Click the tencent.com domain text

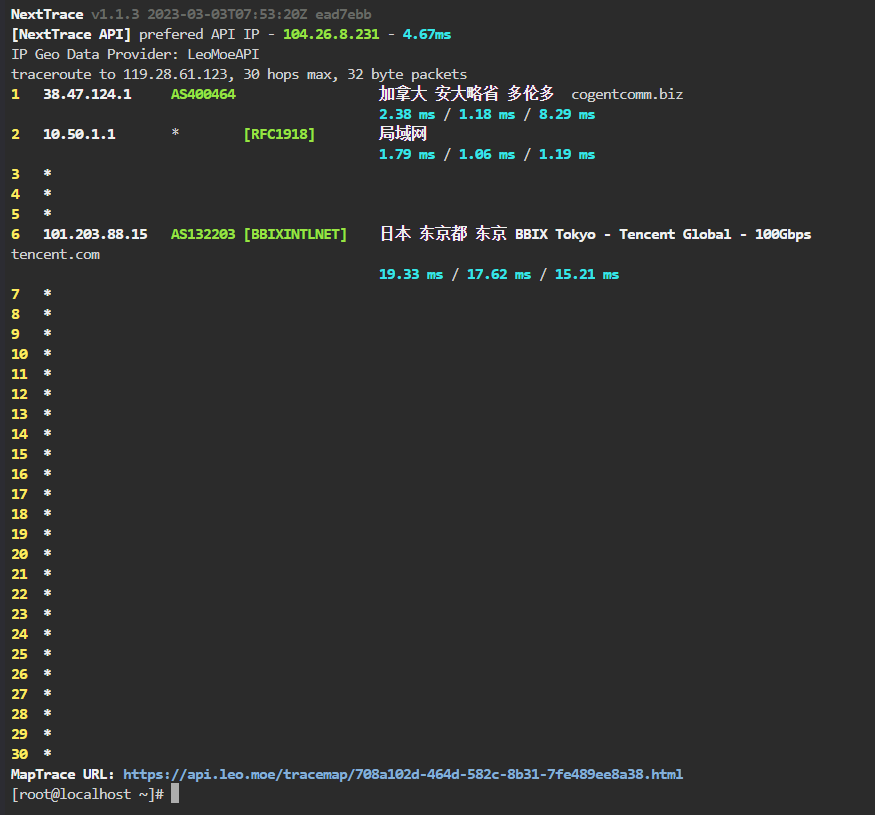click(55, 254)
